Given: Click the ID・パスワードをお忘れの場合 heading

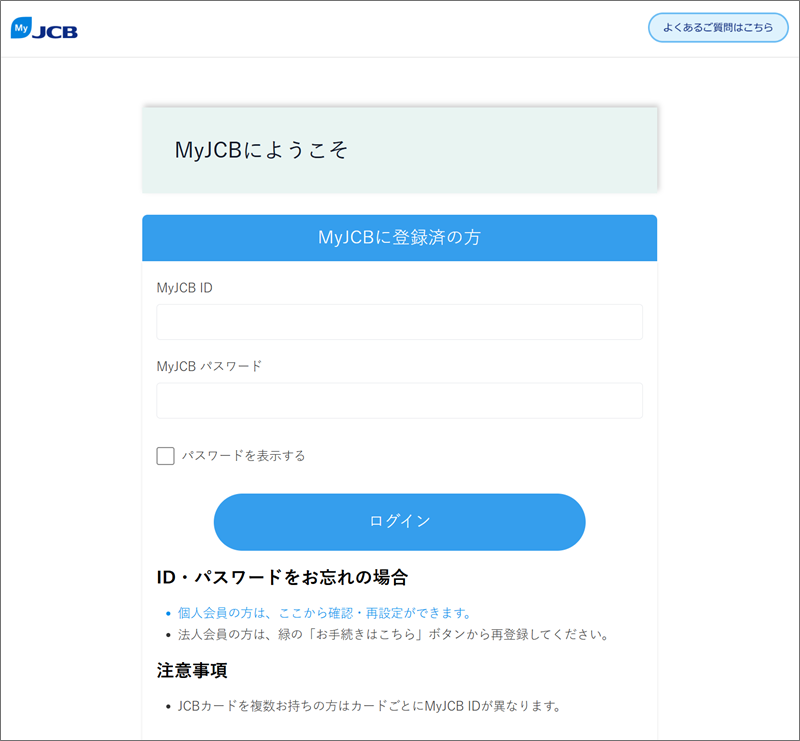Looking at the screenshot, I should (x=282, y=577).
